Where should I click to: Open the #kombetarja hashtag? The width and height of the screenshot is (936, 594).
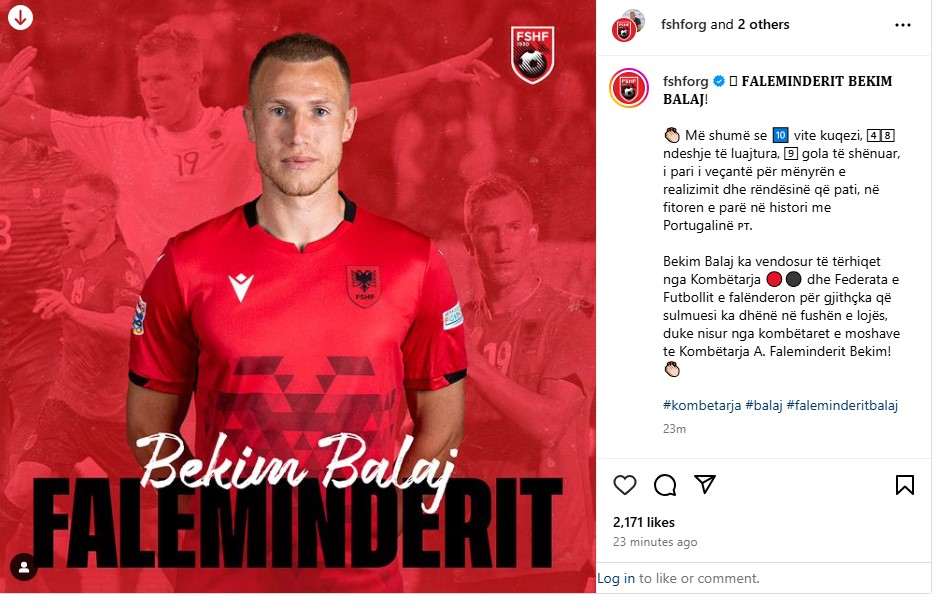coord(701,405)
